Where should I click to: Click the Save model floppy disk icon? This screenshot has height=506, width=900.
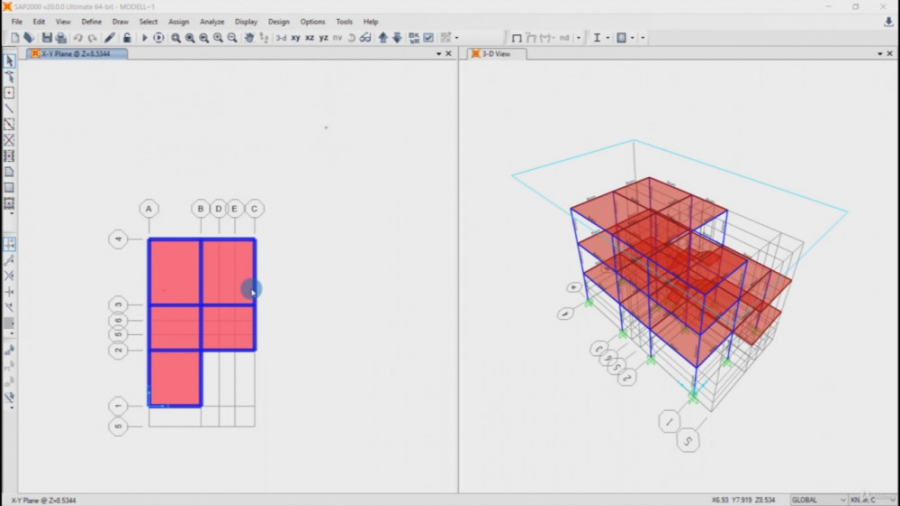tap(46, 38)
